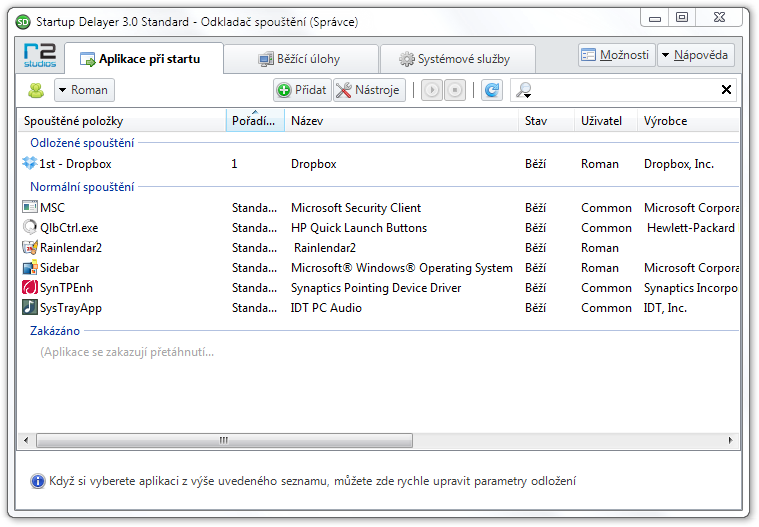759x527 pixels.
Task: Sort by Název column header
Action: tap(402, 121)
